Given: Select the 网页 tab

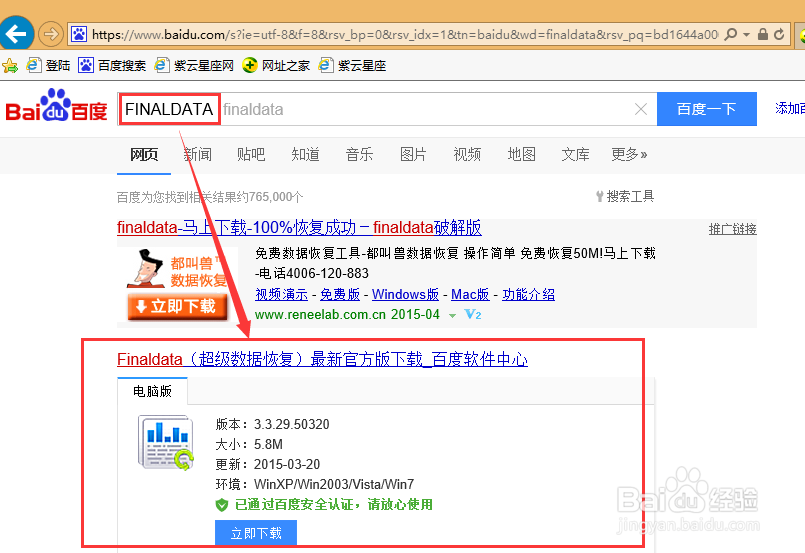Looking at the screenshot, I should (x=144, y=154).
